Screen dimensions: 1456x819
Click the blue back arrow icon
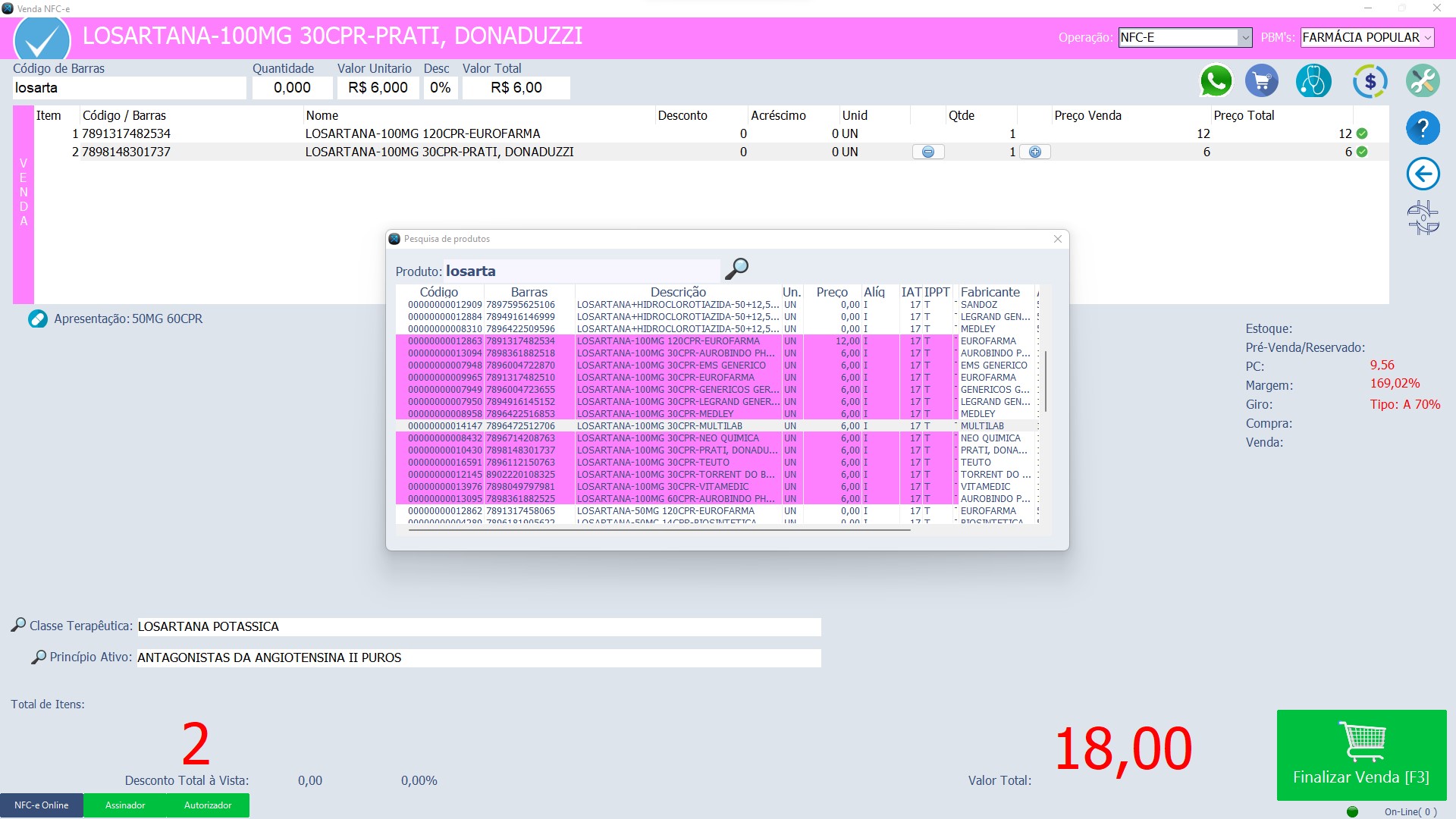coord(1423,174)
